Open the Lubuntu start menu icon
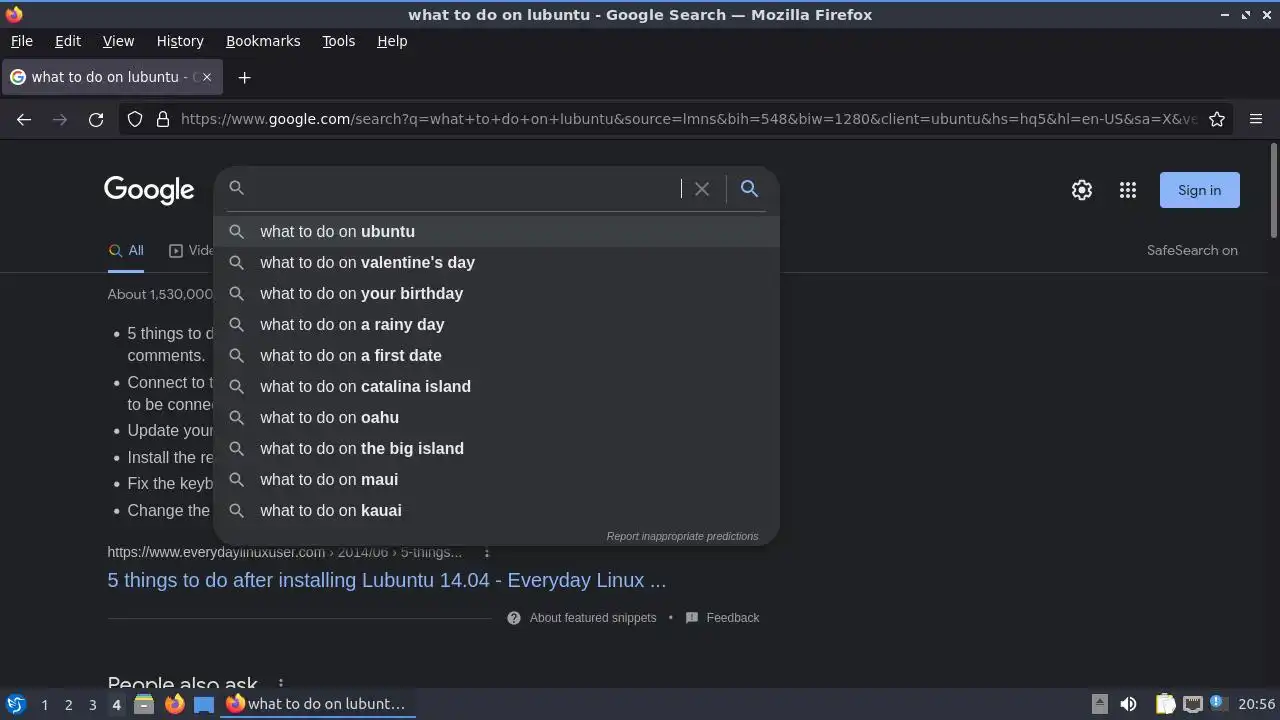The image size is (1280, 720). pyautogui.click(x=15, y=704)
